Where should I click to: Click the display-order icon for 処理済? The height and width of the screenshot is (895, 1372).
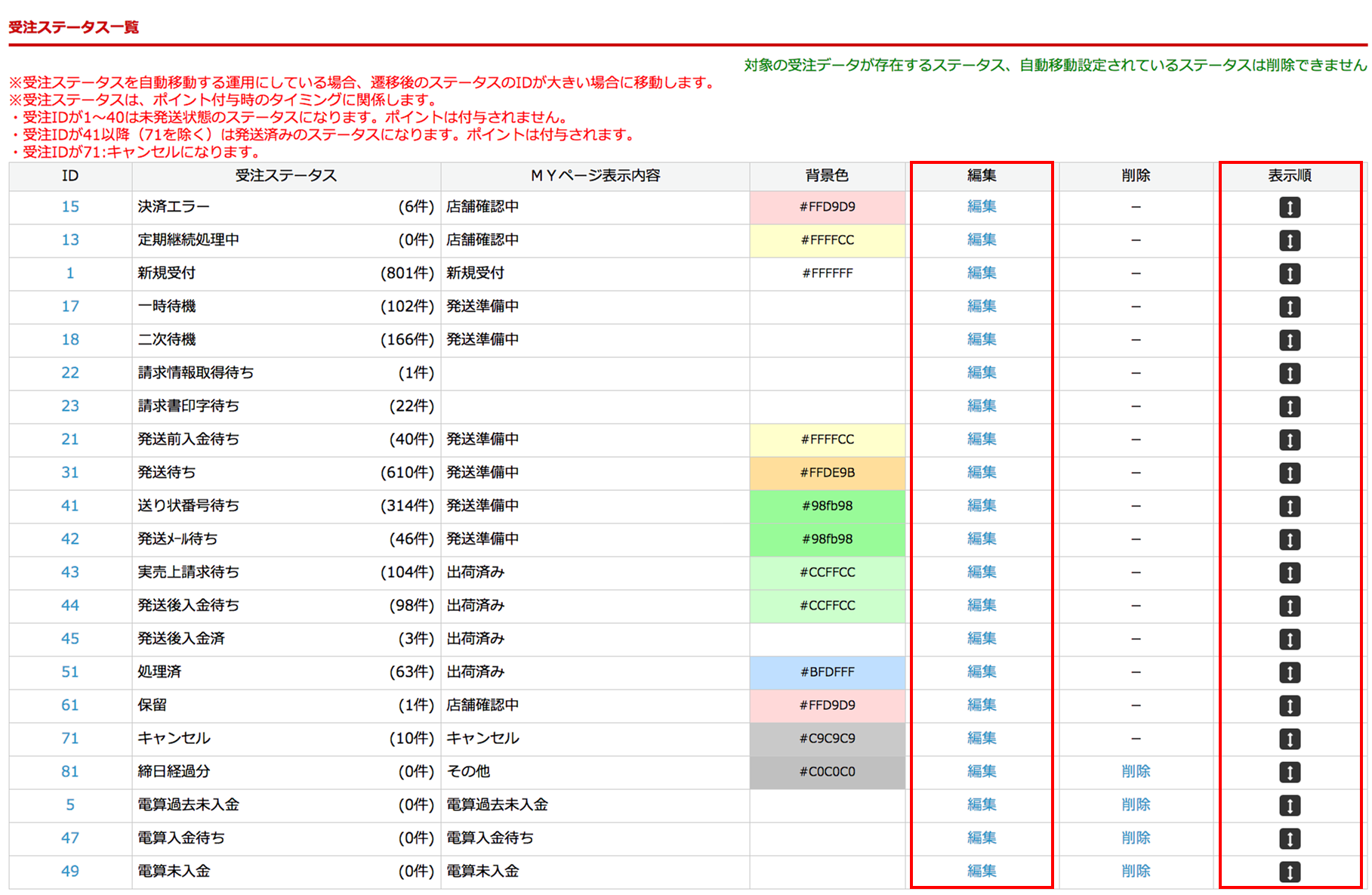(x=1289, y=673)
